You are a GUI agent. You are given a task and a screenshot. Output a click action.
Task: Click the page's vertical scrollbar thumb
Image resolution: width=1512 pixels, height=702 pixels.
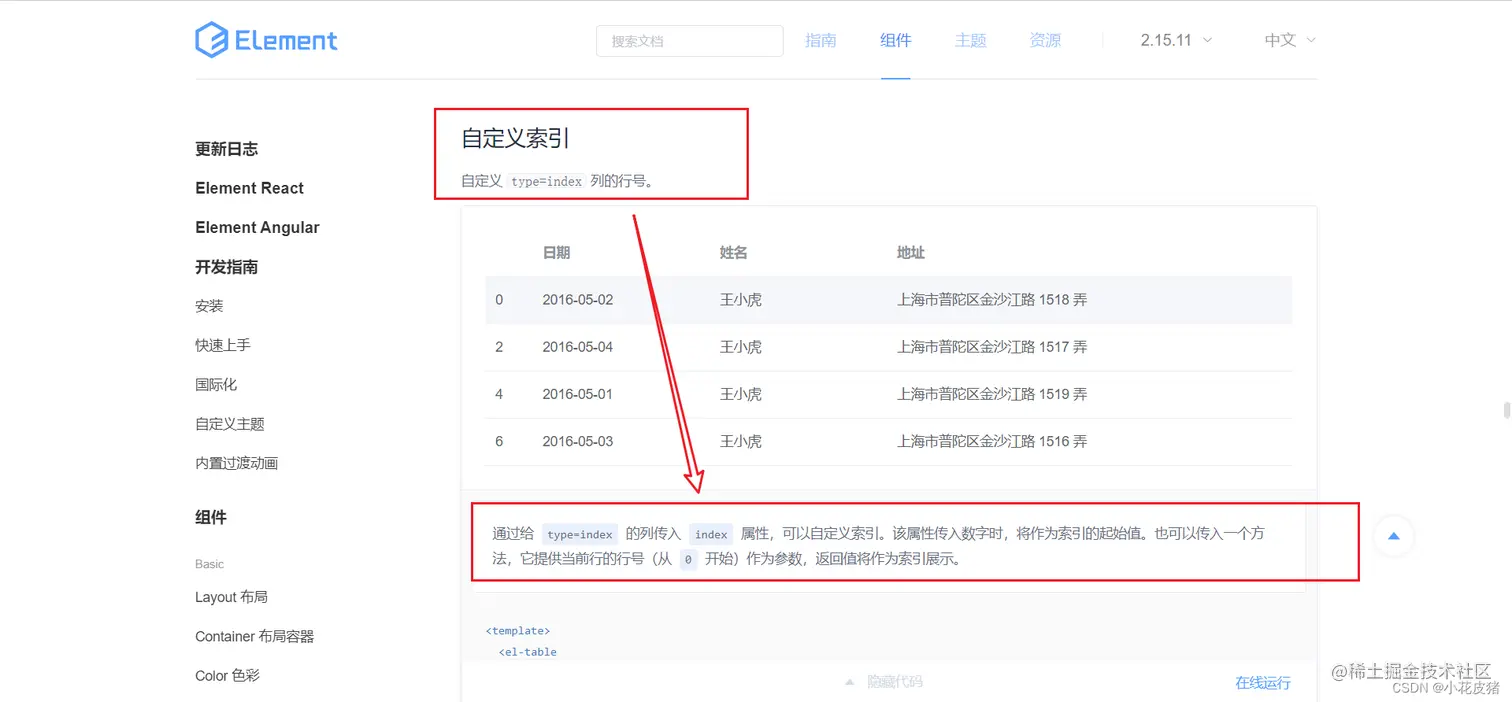1506,411
